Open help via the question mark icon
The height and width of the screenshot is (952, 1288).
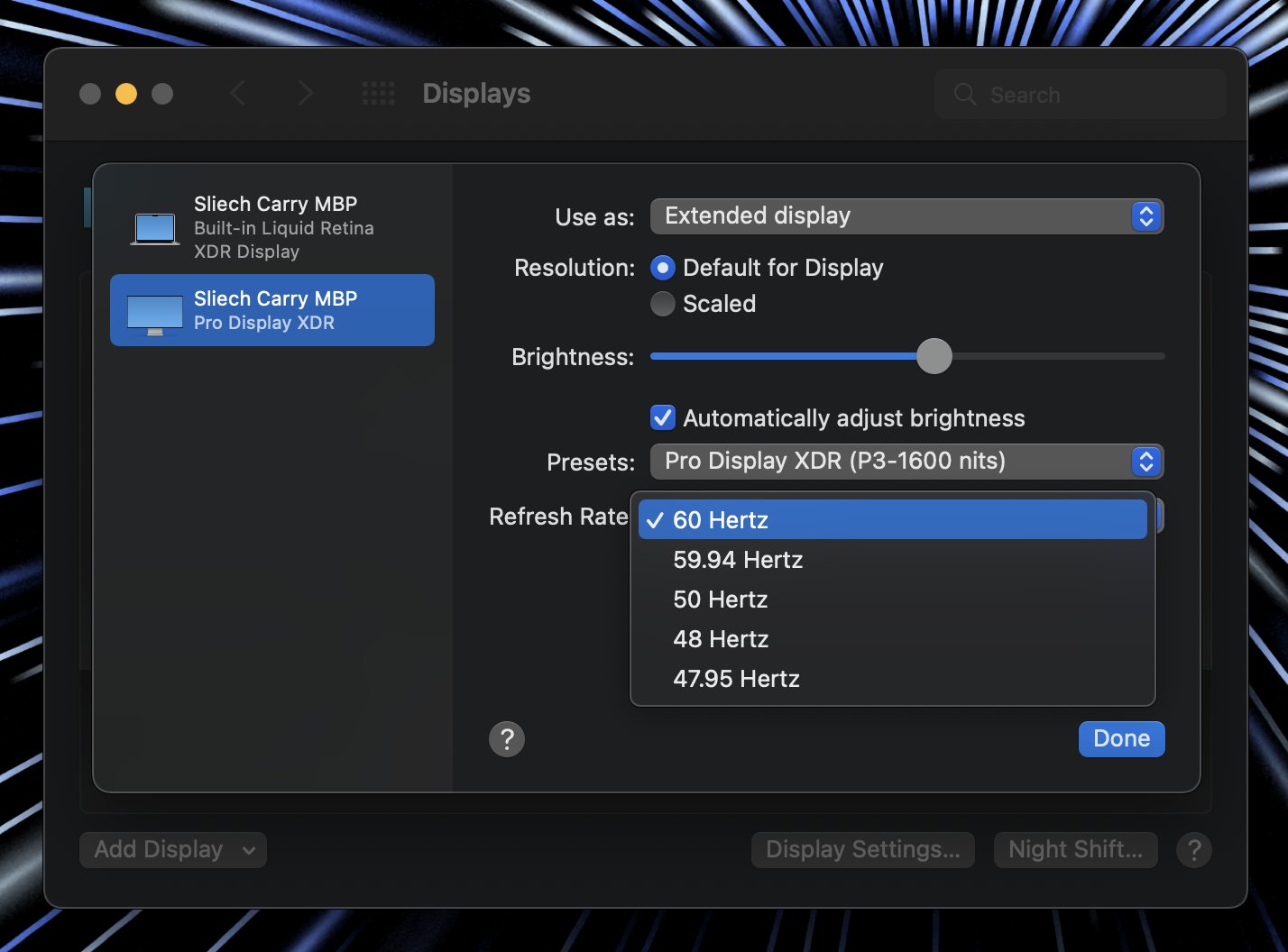click(506, 738)
